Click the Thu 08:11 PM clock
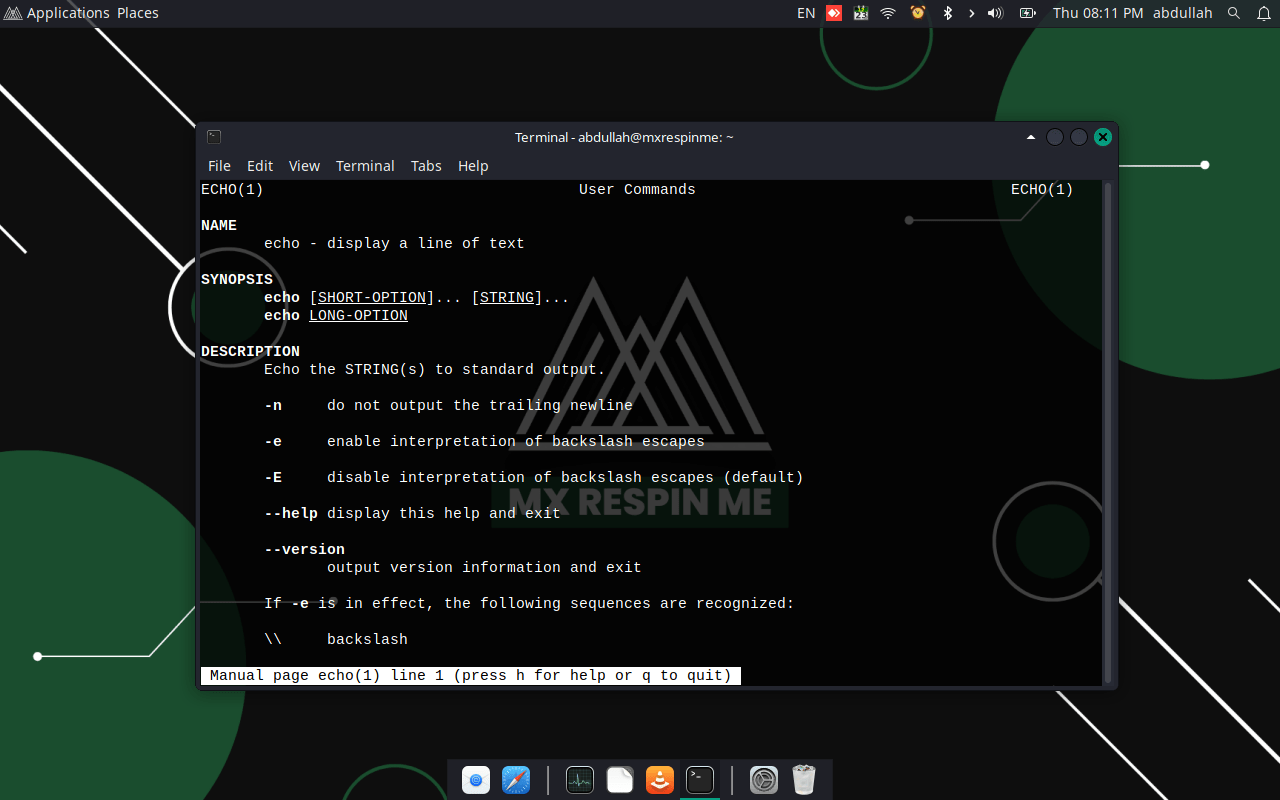1280x800 pixels. [x=1098, y=13]
